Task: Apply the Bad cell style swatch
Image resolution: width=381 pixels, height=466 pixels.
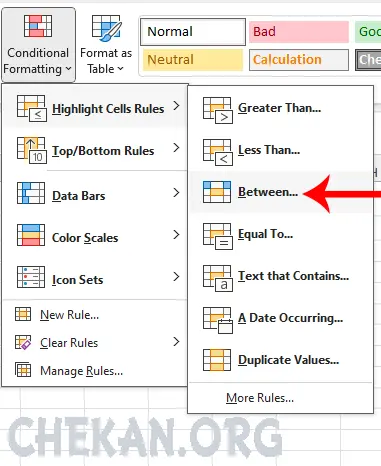Action: pyautogui.click(x=299, y=32)
